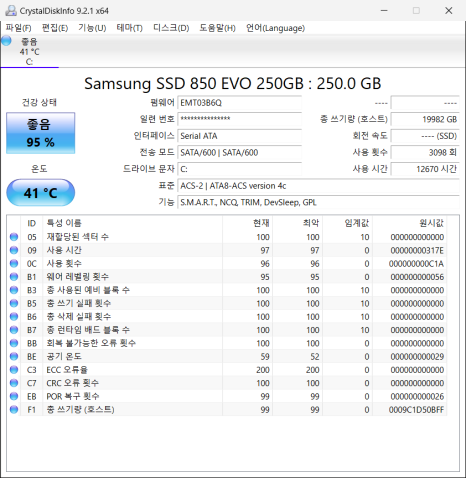Open the 테마(T) menu

130,28
